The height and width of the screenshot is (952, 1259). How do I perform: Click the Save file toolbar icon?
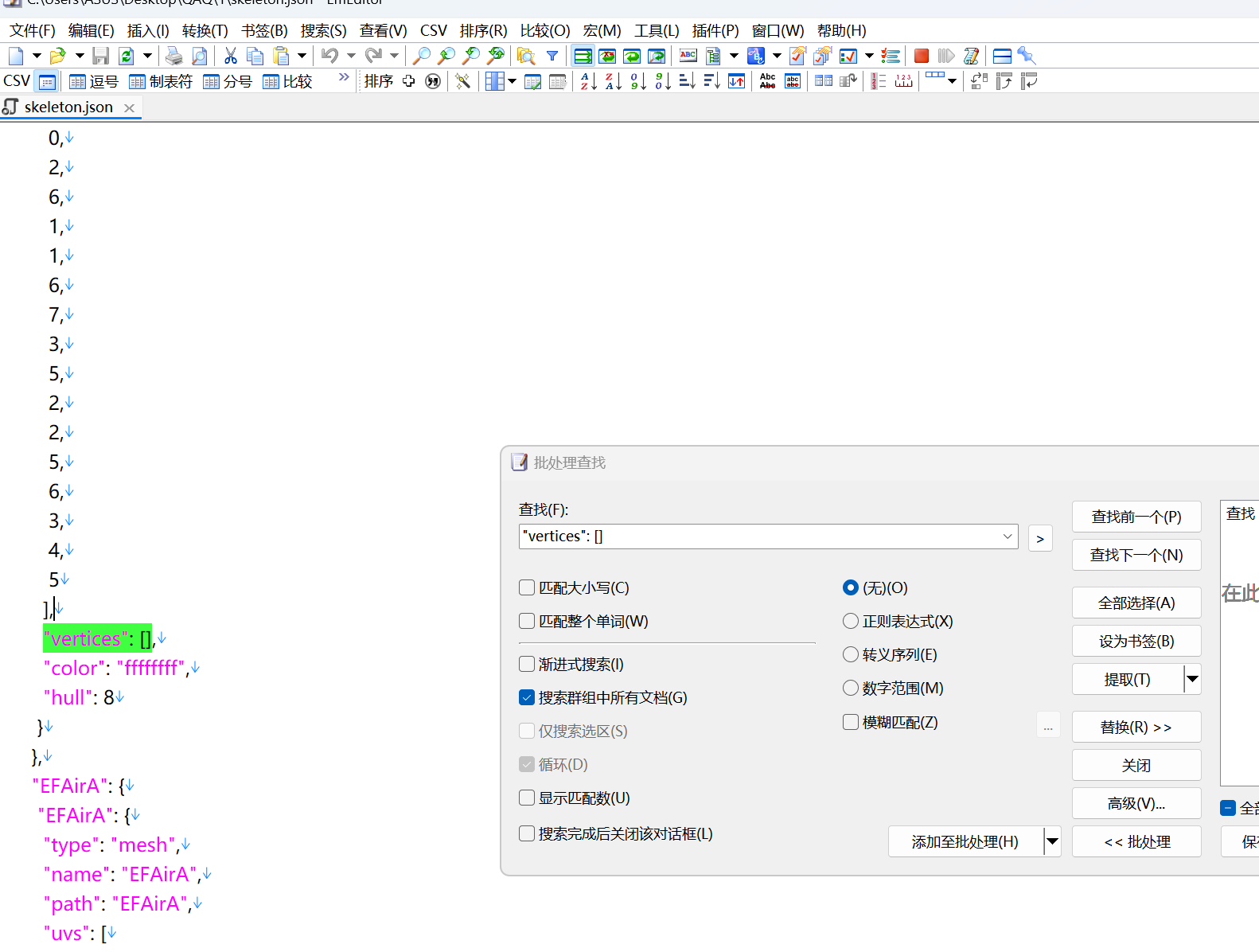[x=100, y=56]
